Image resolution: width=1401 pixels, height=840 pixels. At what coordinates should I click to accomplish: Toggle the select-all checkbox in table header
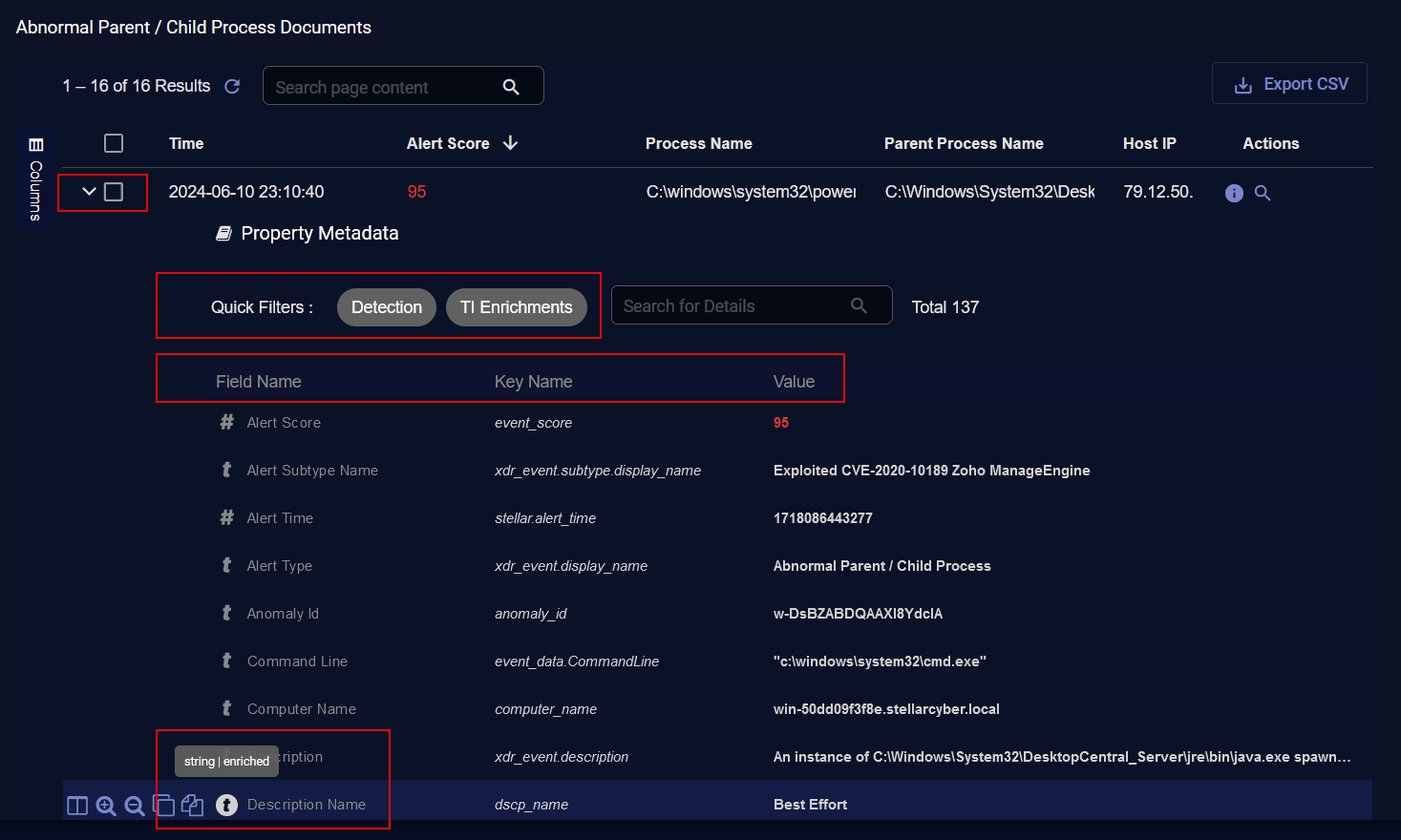coord(114,143)
